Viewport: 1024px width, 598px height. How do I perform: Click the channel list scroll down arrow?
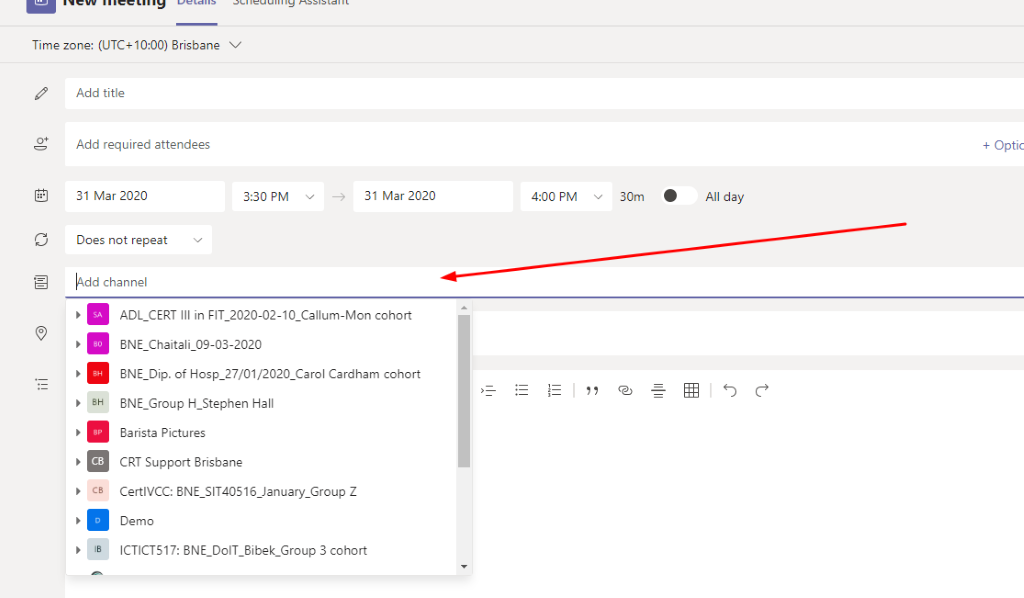tap(464, 567)
